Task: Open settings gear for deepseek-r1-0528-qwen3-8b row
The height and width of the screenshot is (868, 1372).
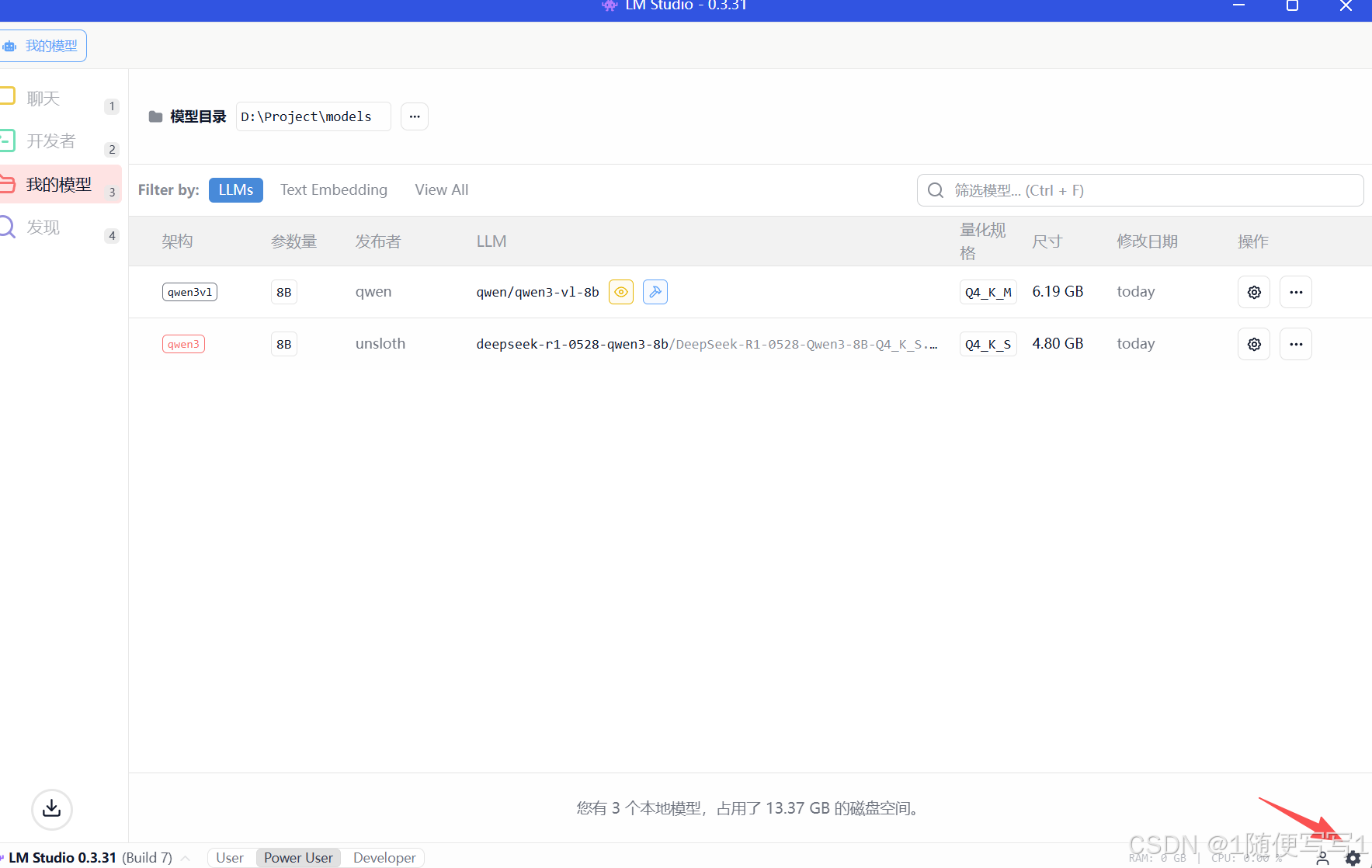Action: tap(1254, 344)
